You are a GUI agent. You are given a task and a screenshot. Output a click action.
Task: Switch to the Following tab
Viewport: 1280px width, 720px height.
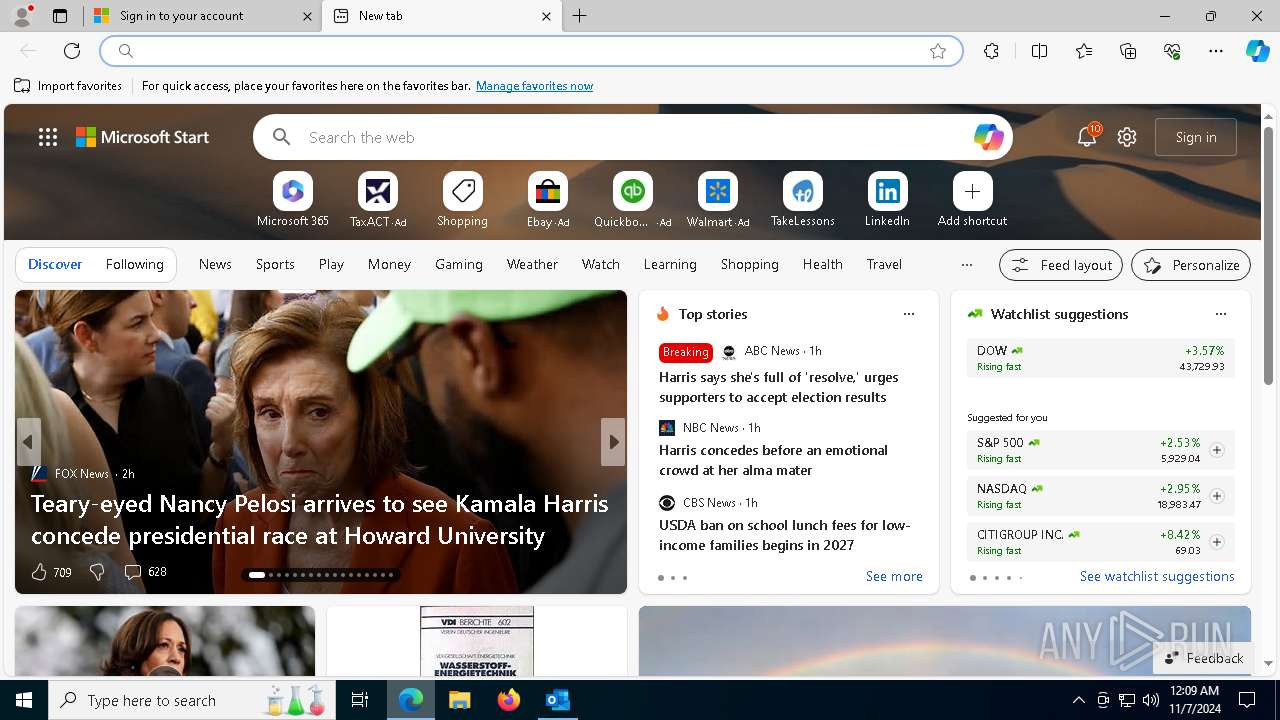134,264
